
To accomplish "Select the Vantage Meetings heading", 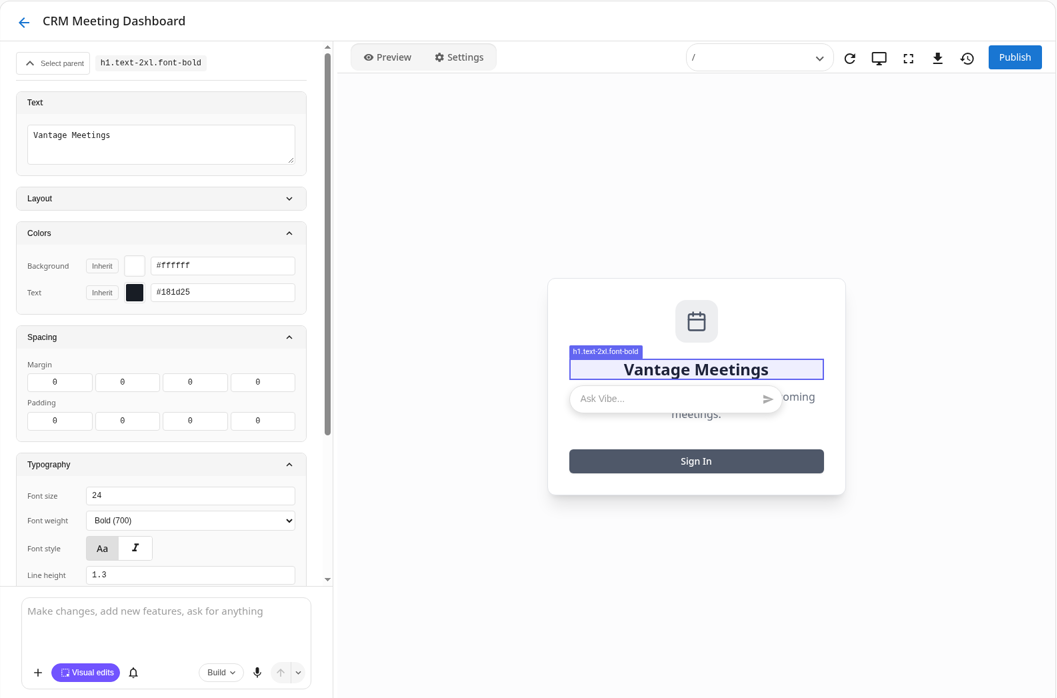I will 696,370.
